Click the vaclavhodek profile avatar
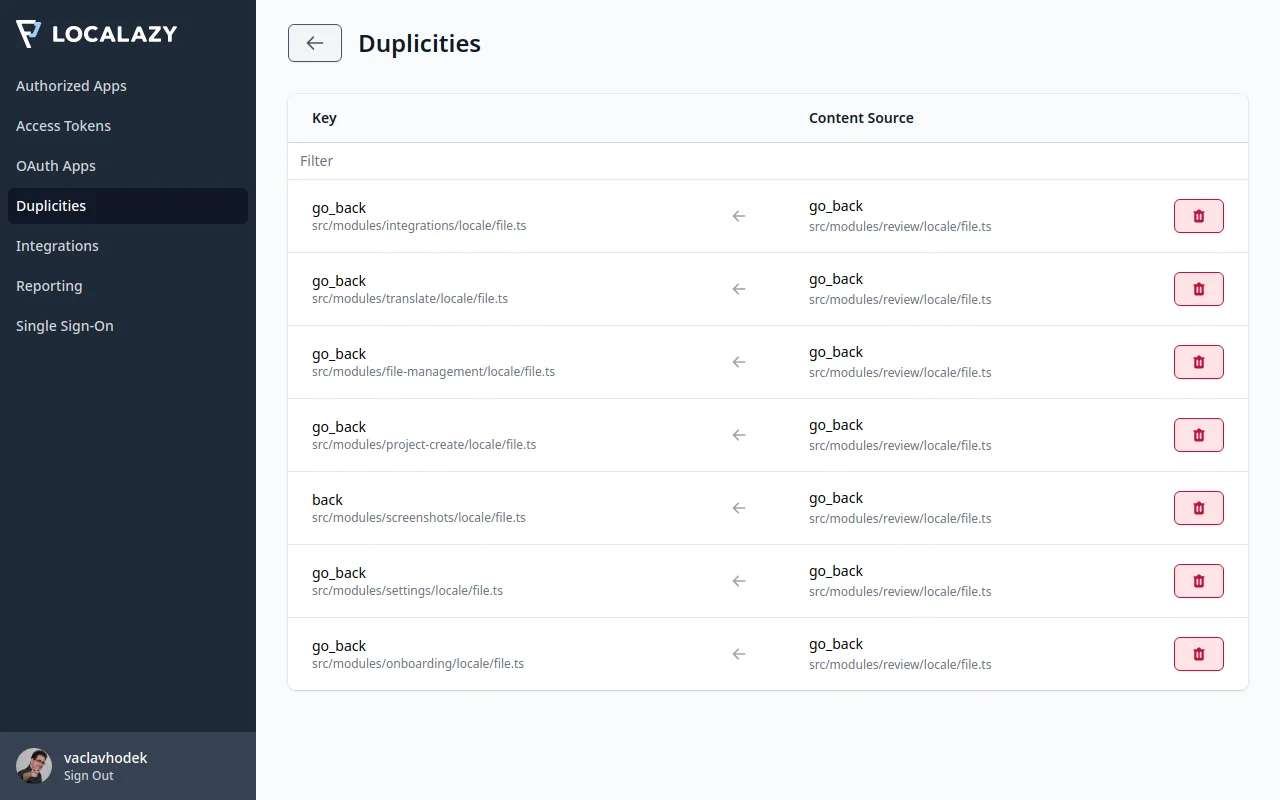This screenshot has height=800, width=1280. pos(33,765)
